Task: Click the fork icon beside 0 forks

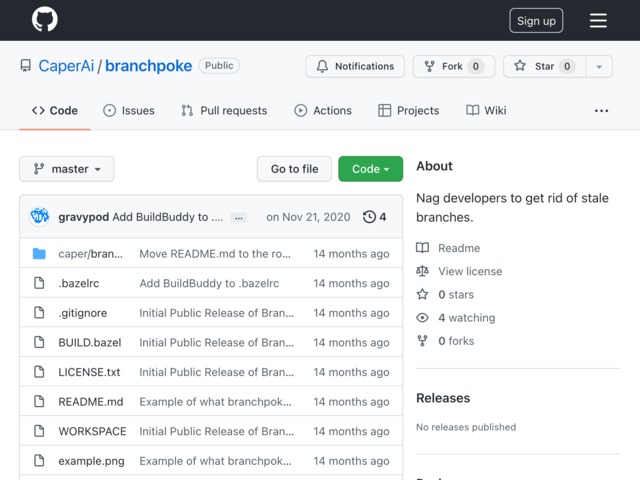Action: coord(422,341)
